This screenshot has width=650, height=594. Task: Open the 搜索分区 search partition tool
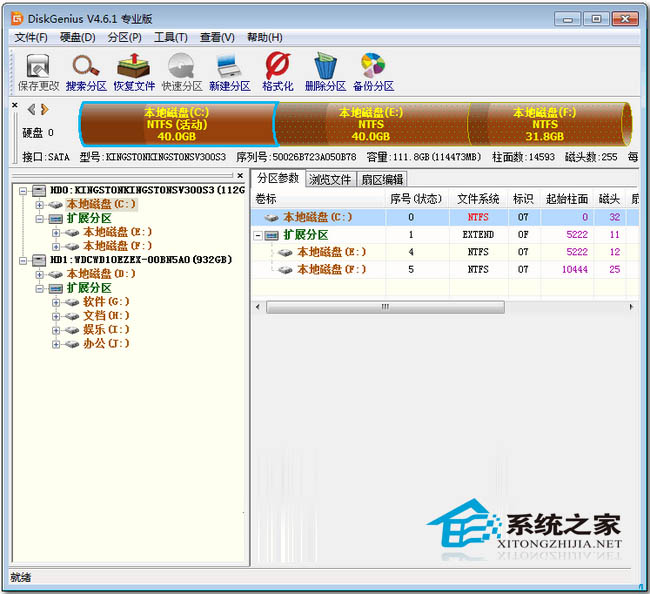[86, 73]
